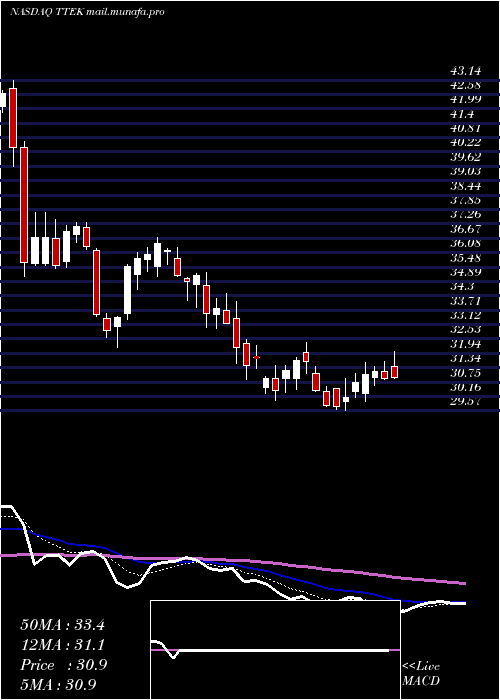Click the 12MA : 31.1 readout
This screenshot has width=500, height=700.
62,645
